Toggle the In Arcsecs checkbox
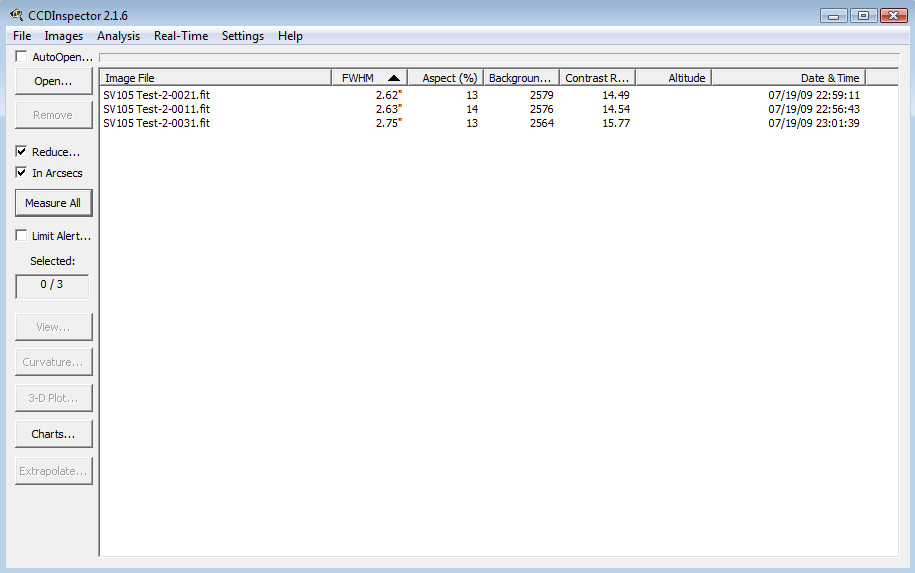This screenshot has height=573, width=915. pyautogui.click(x=22, y=173)
